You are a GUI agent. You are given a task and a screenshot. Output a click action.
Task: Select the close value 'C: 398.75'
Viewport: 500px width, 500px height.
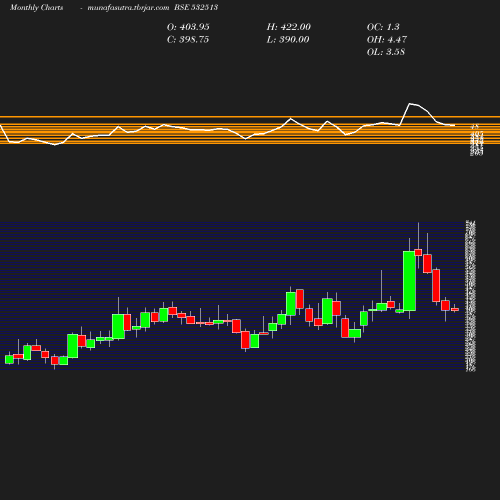click(188, 40)
